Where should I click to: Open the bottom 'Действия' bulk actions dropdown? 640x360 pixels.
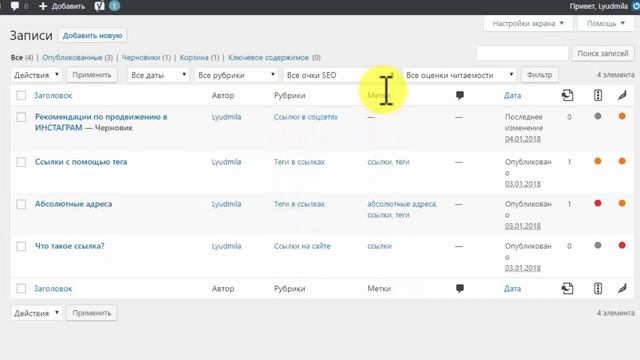click(36, 313)
